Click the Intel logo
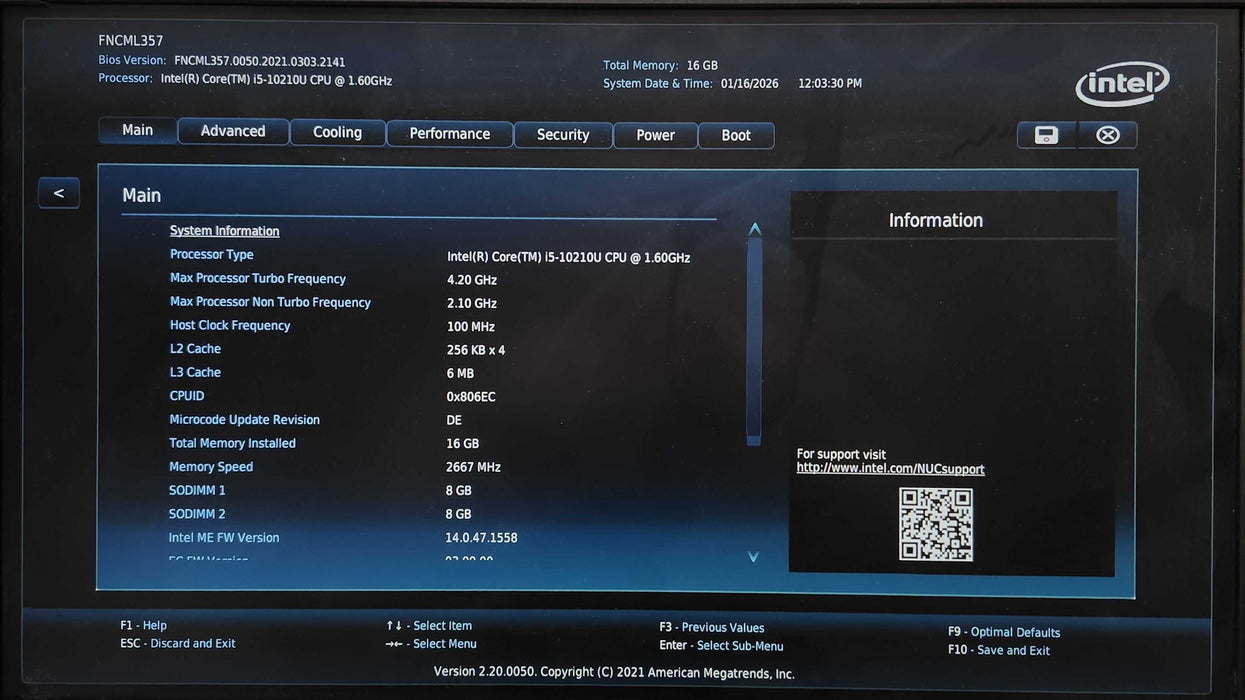 click(x=1122, y=84)
